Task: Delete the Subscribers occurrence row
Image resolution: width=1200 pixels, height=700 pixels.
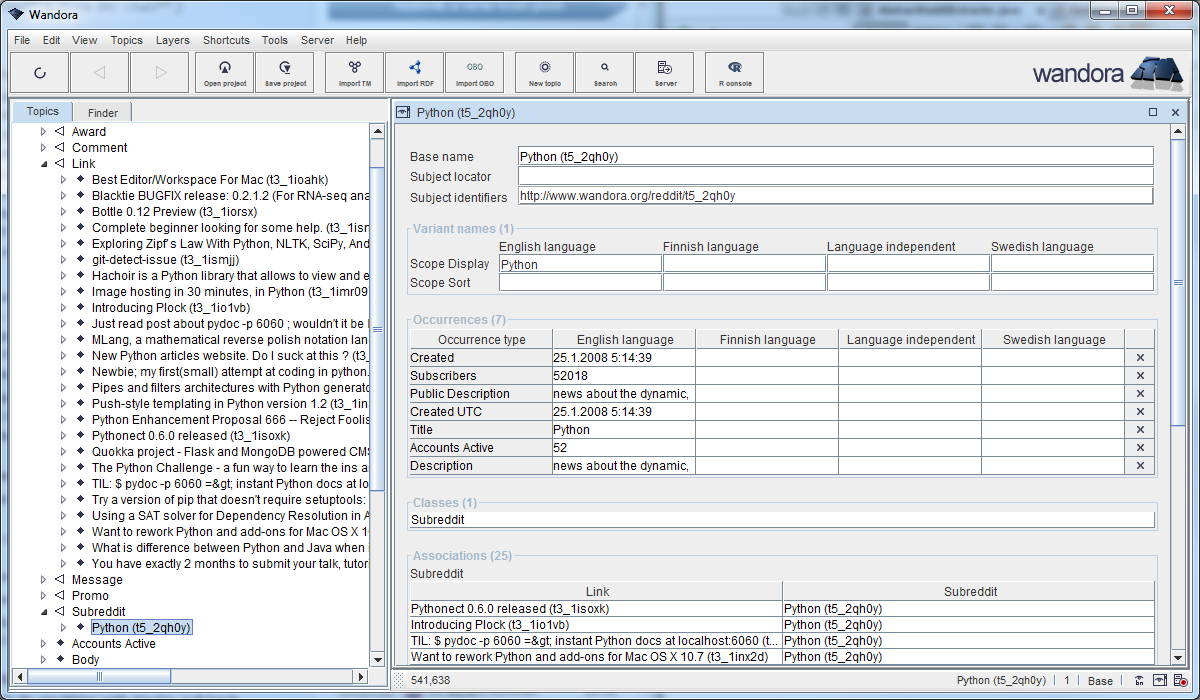Action: click(x=1140, y=376)
